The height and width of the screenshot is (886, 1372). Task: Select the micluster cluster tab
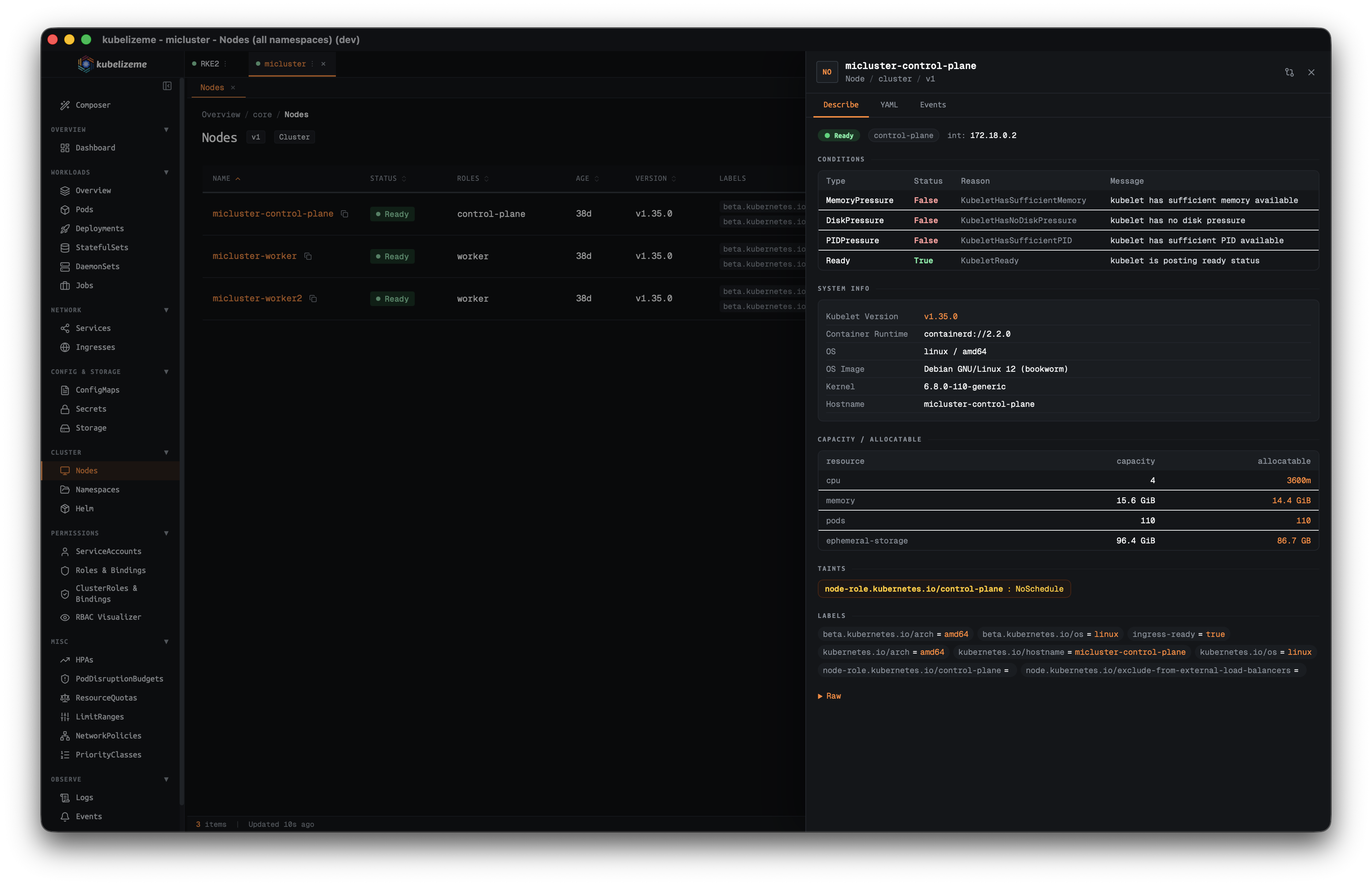coord(285,64)
